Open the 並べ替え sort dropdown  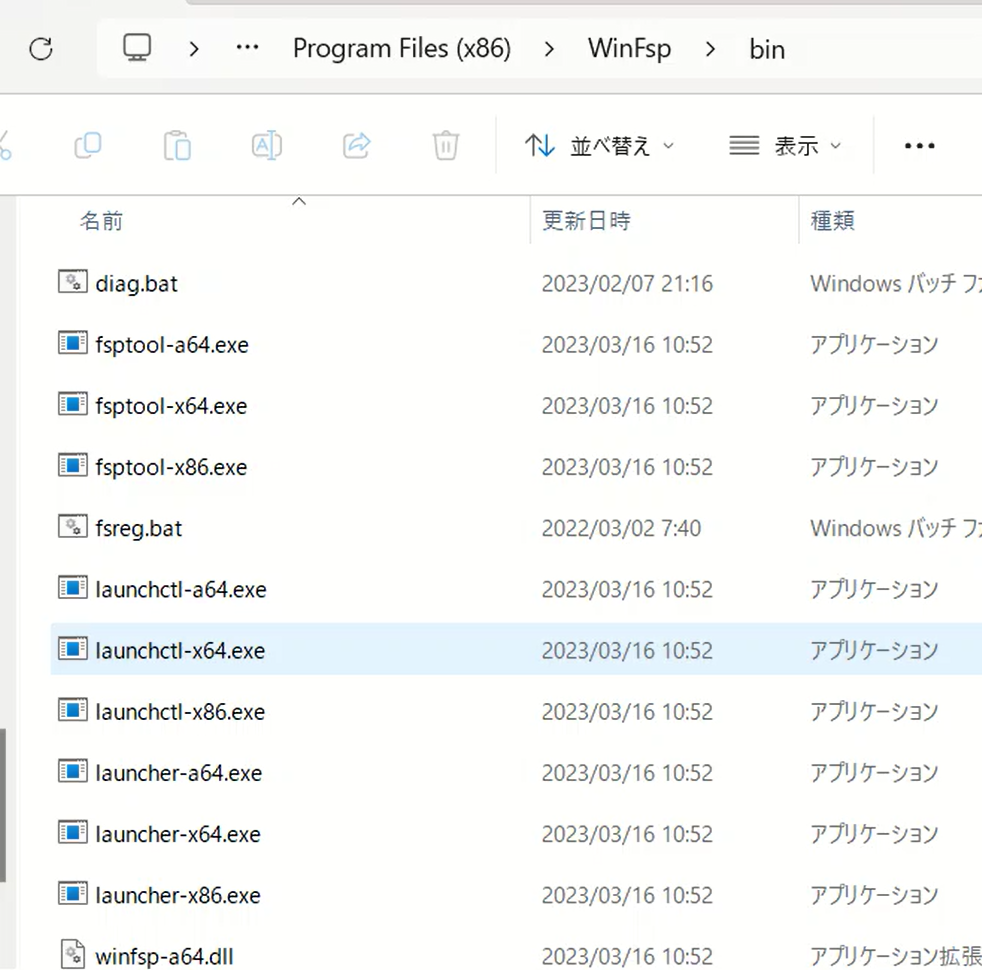point(599,146)
